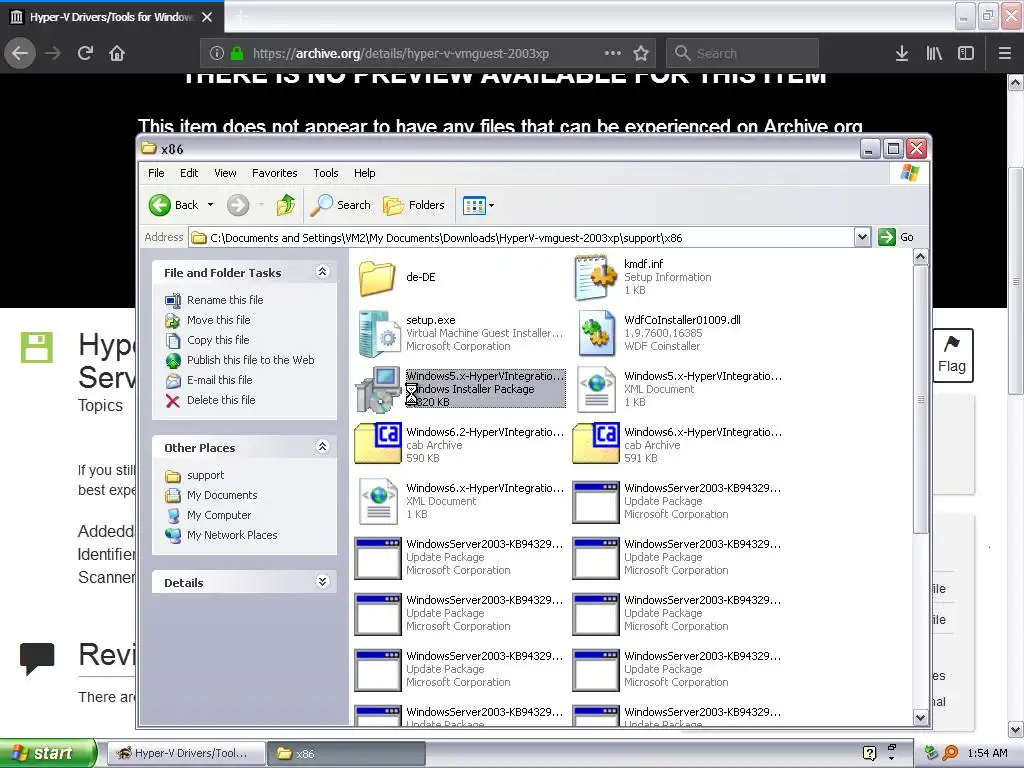Screen dimensions: 1024x768
Task: Close the Hyper-V Drivers browser tab
Action: click(207, 17)
